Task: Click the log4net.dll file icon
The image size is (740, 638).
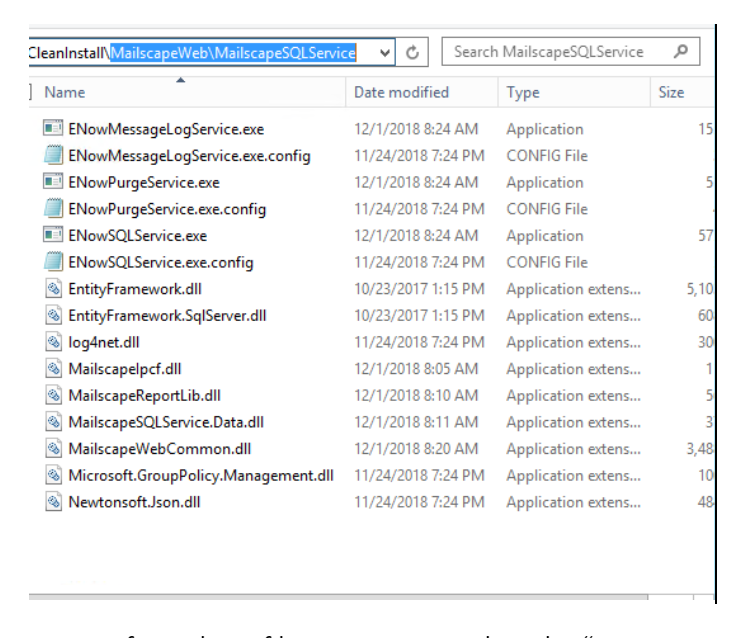Action: (x=53, y=342)
